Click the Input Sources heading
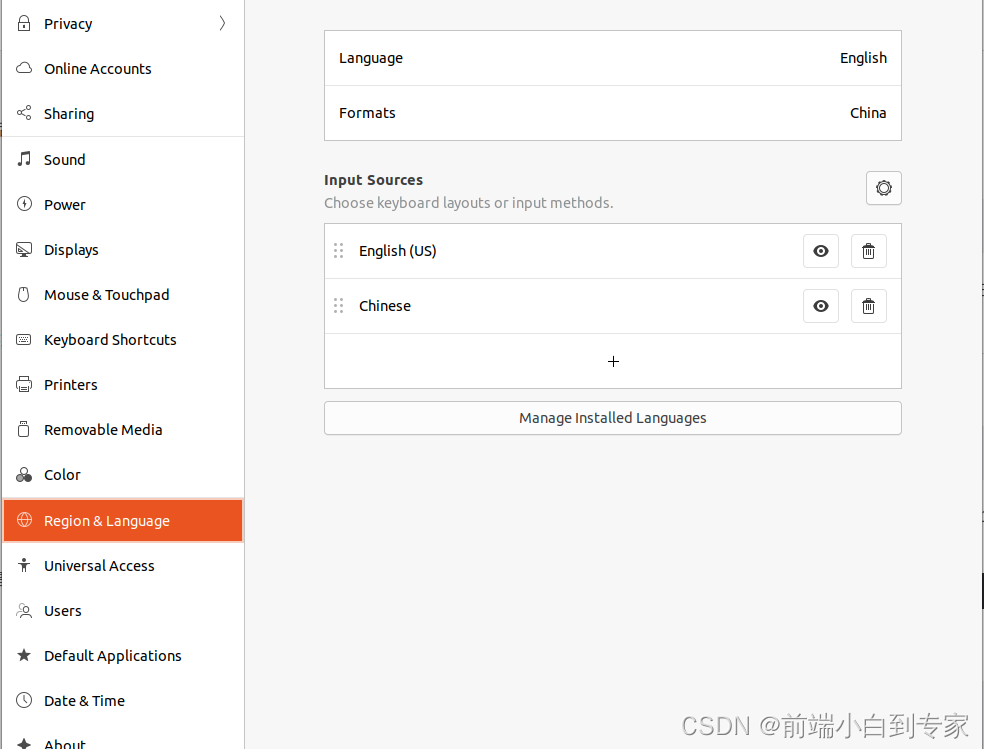 tap(373, 180)
